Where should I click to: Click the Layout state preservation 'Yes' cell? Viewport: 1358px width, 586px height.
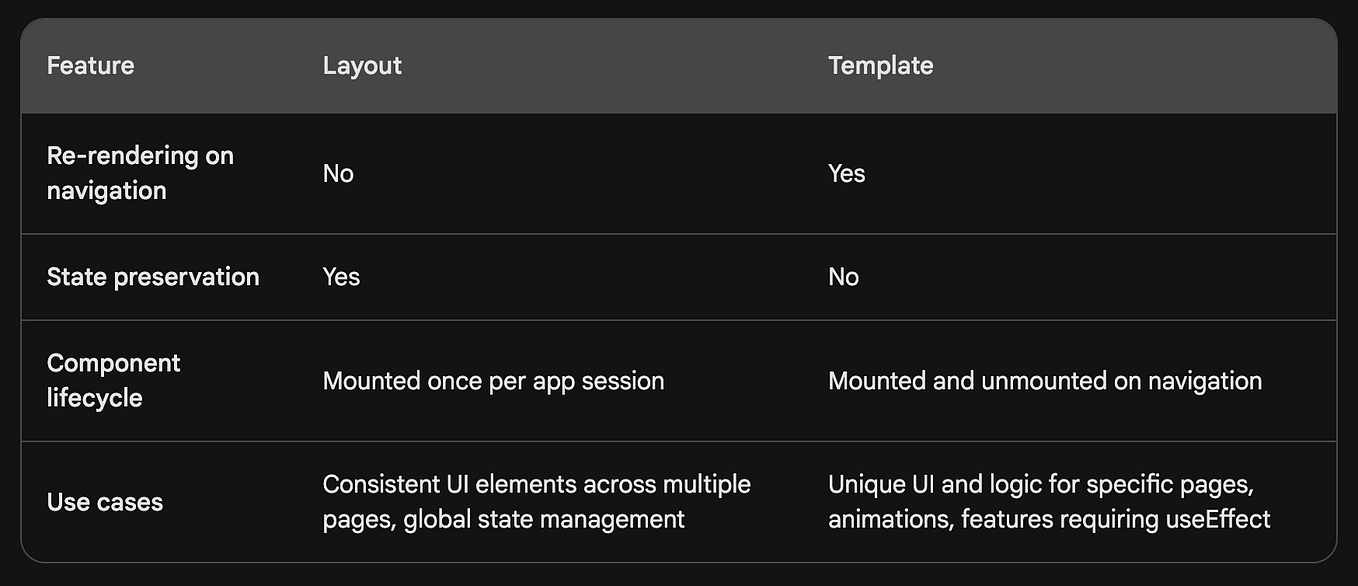[x=341, y=277]
